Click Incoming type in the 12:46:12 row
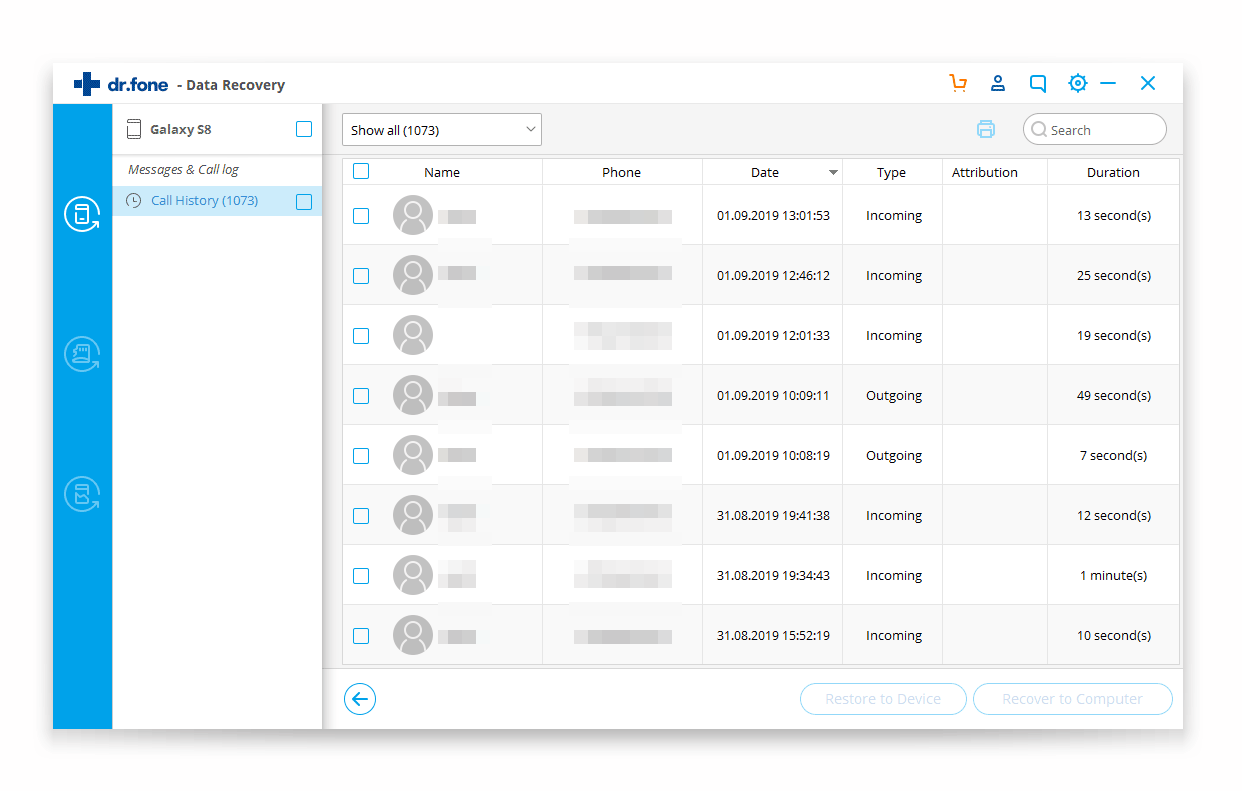 (x=894, y=276)
